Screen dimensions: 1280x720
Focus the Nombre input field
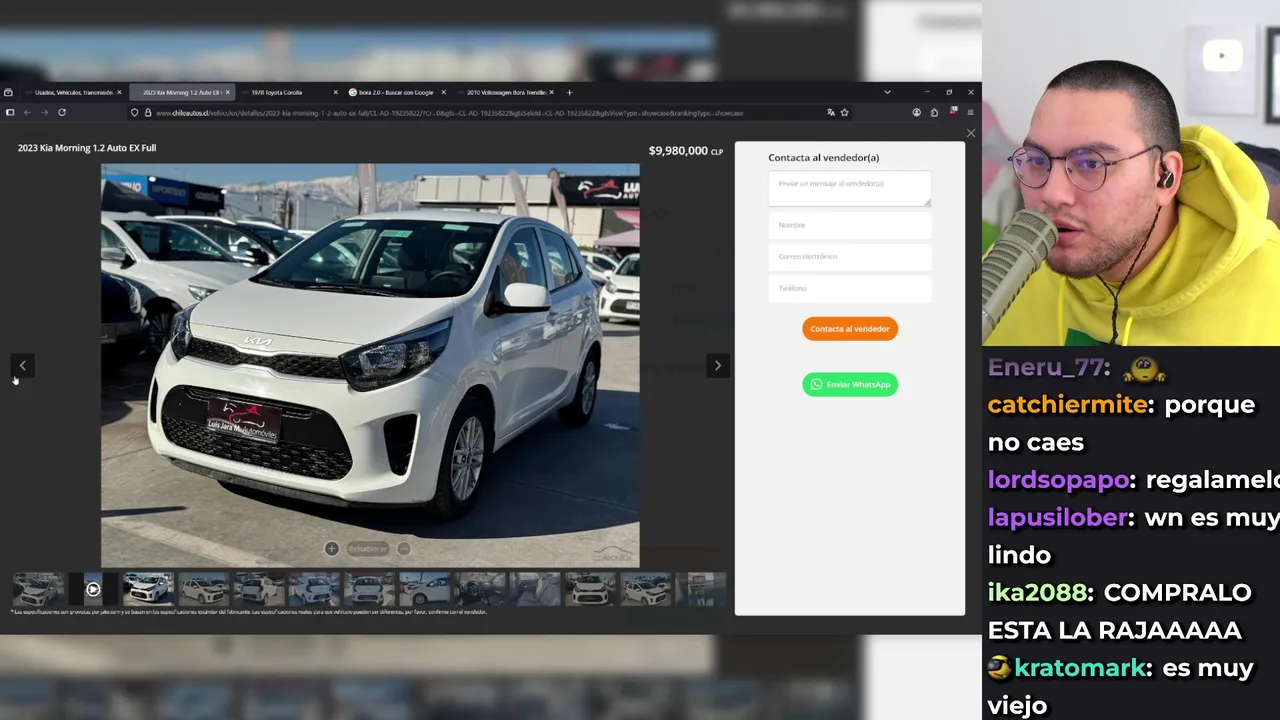tap(849, 225)
